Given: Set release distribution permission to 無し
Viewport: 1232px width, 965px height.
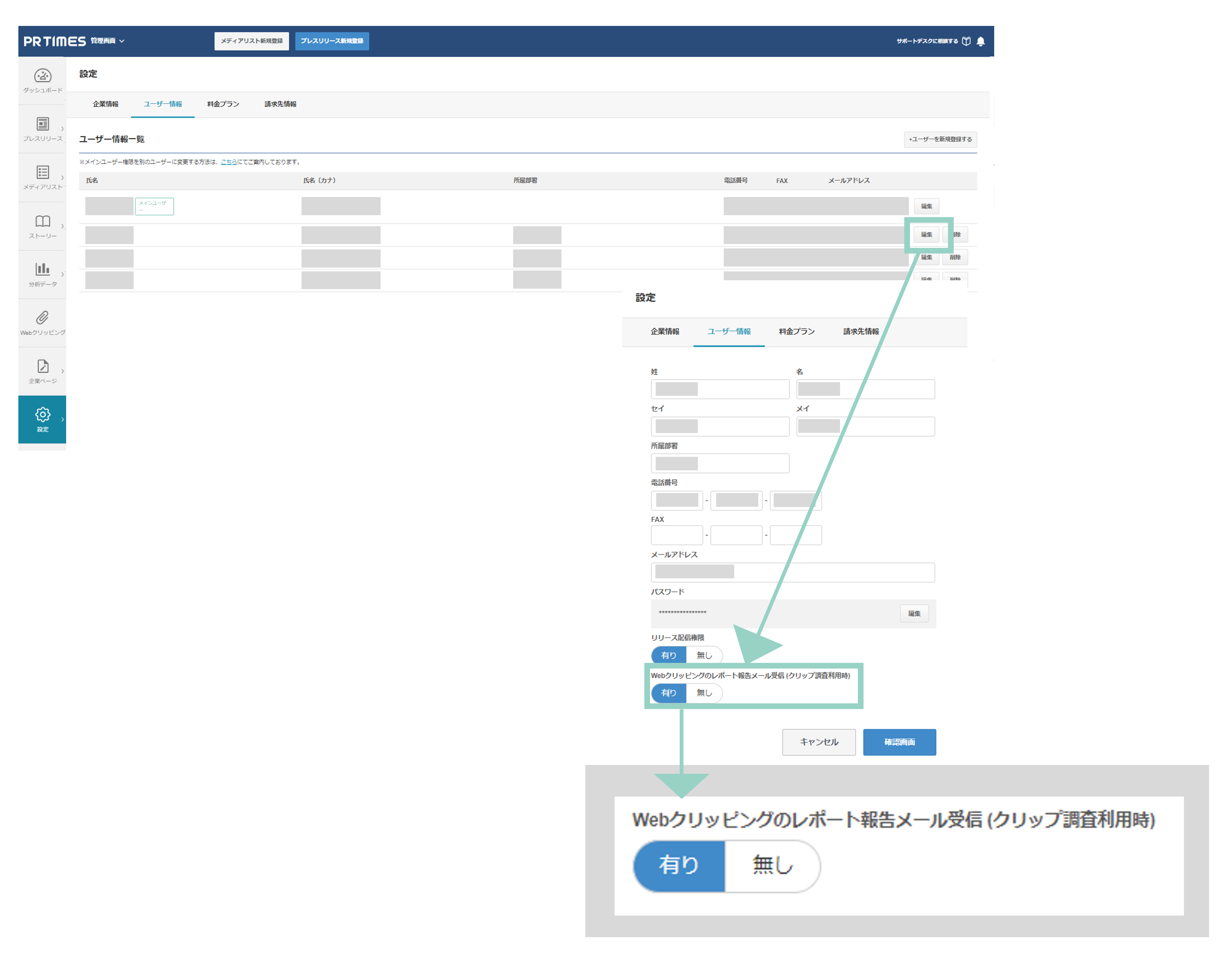Looking at the screenshot, I should 704,655.
